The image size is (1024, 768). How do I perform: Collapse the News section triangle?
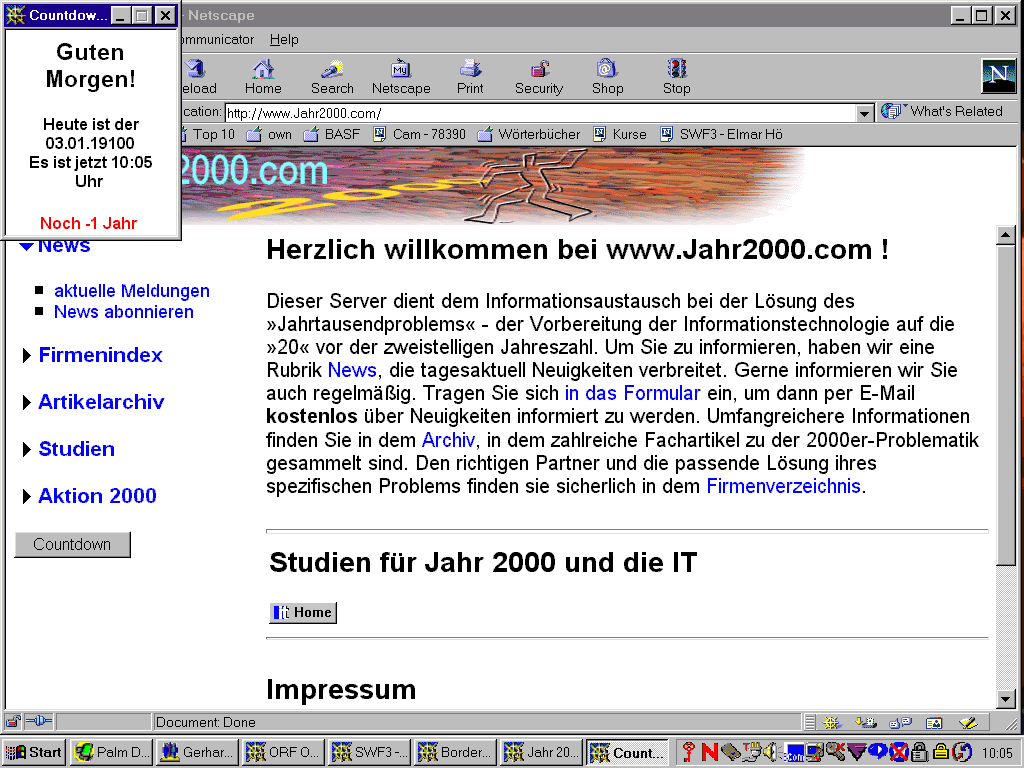click(x=26, y=246)
